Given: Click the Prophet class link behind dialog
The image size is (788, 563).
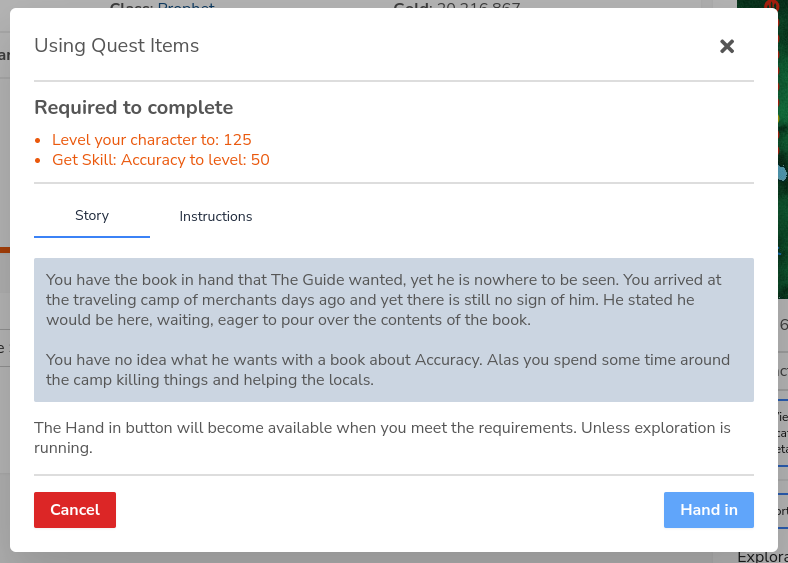Looking at the screenshot, I should [x=186, y=6].
